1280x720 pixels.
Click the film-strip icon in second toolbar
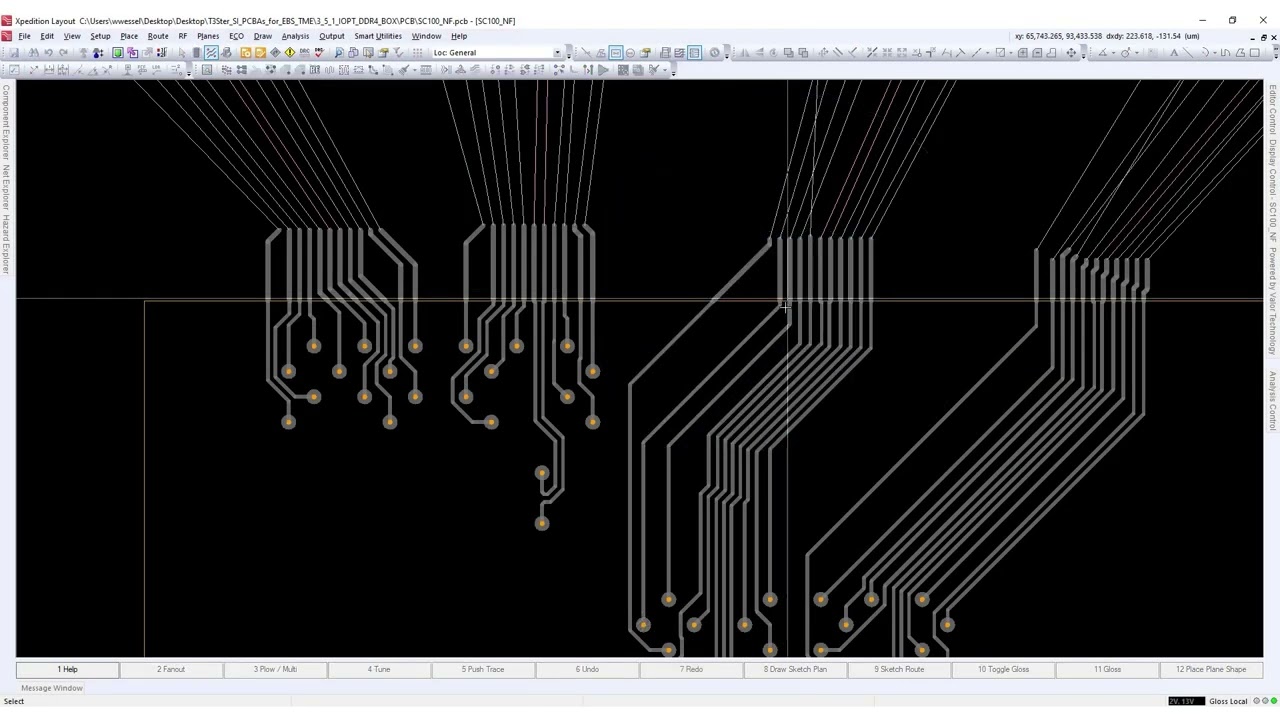pos(622,70)
